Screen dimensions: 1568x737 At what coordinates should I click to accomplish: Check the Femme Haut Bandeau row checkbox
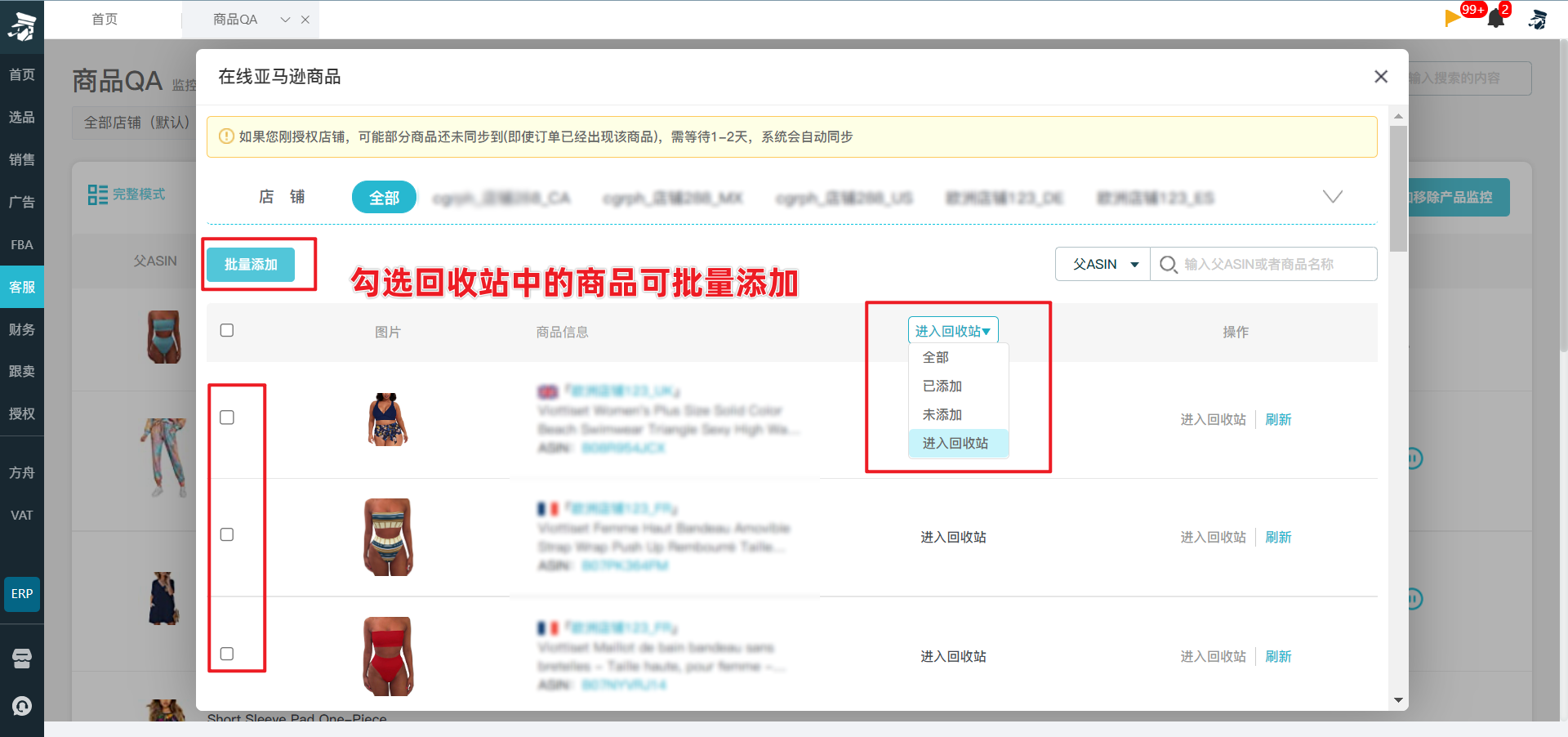click(x=227, y=534)
